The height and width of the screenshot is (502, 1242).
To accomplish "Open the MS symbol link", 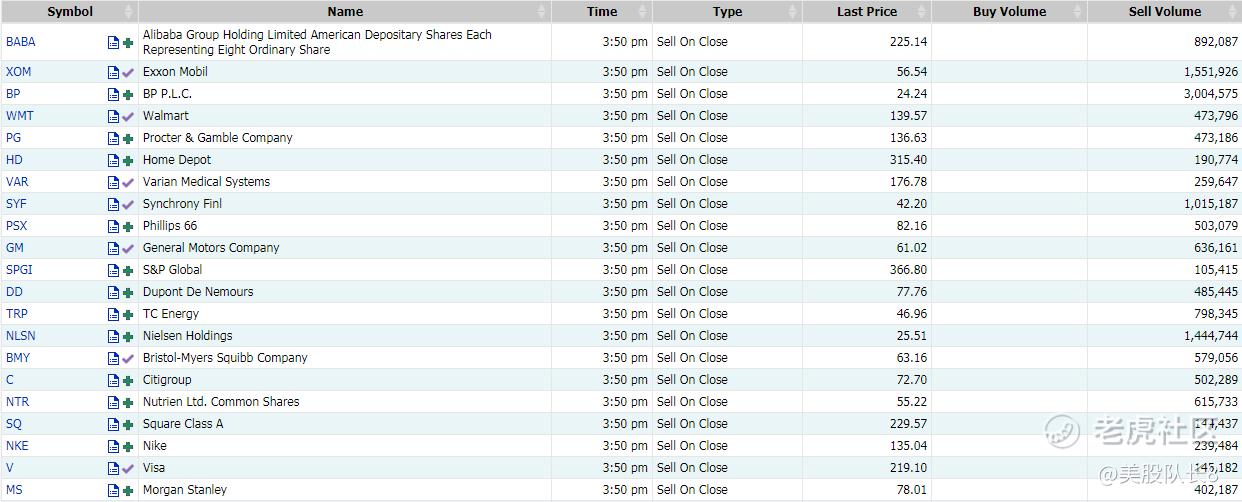I will 14,490.
